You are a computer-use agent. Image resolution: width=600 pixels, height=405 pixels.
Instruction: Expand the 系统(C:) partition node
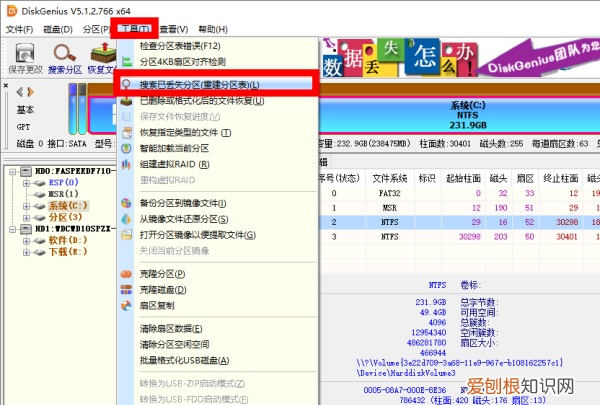point(26,206)
